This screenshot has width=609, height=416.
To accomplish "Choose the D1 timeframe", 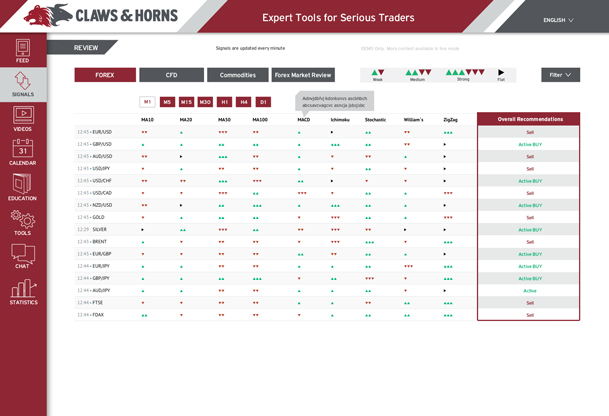I will [x=263, y=102].
